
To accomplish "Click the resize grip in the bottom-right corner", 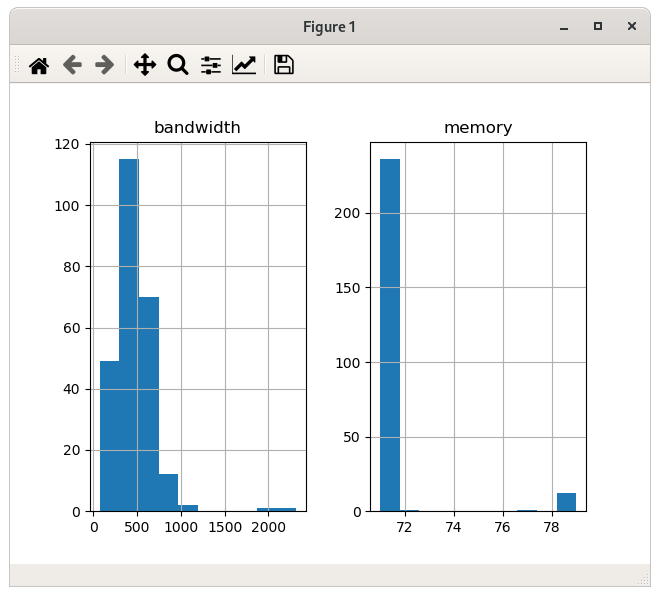I will (x=643, y=580).
